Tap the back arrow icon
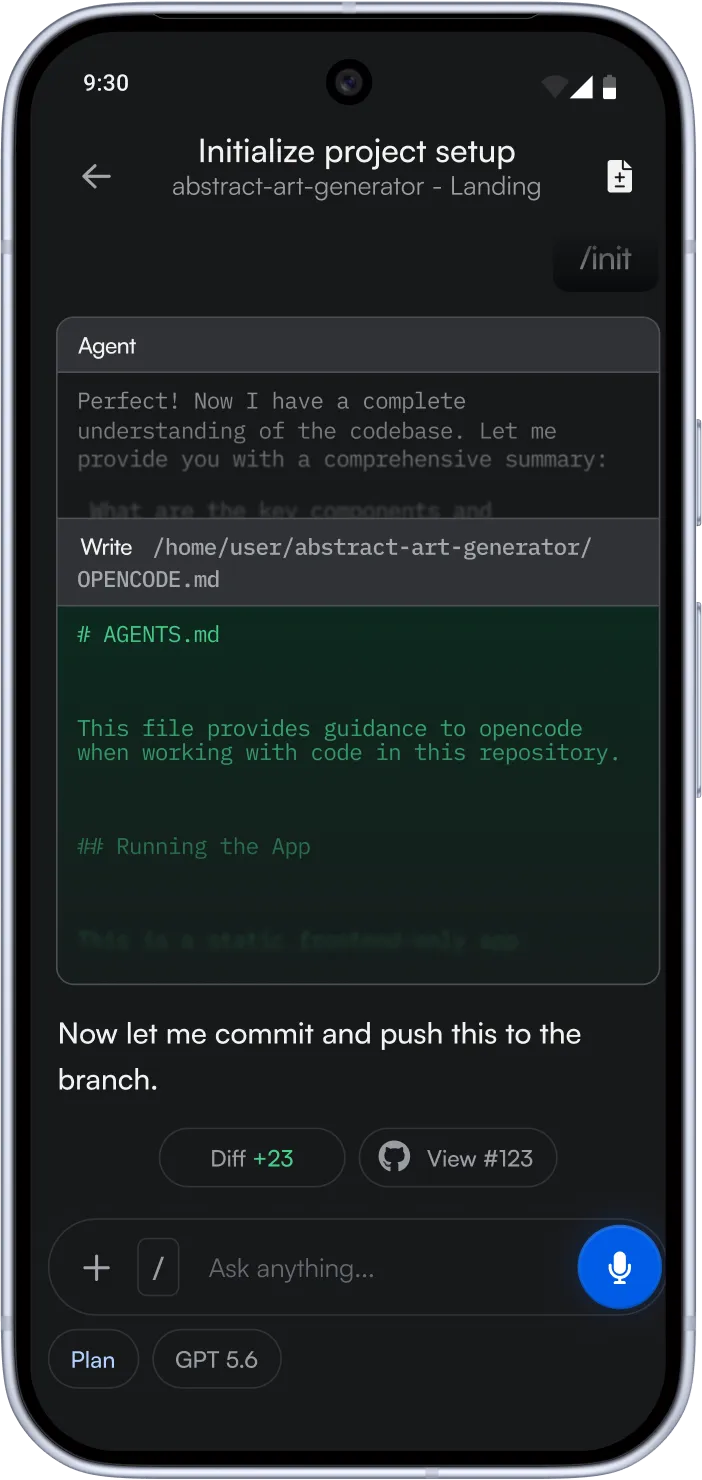 [96, 177]
